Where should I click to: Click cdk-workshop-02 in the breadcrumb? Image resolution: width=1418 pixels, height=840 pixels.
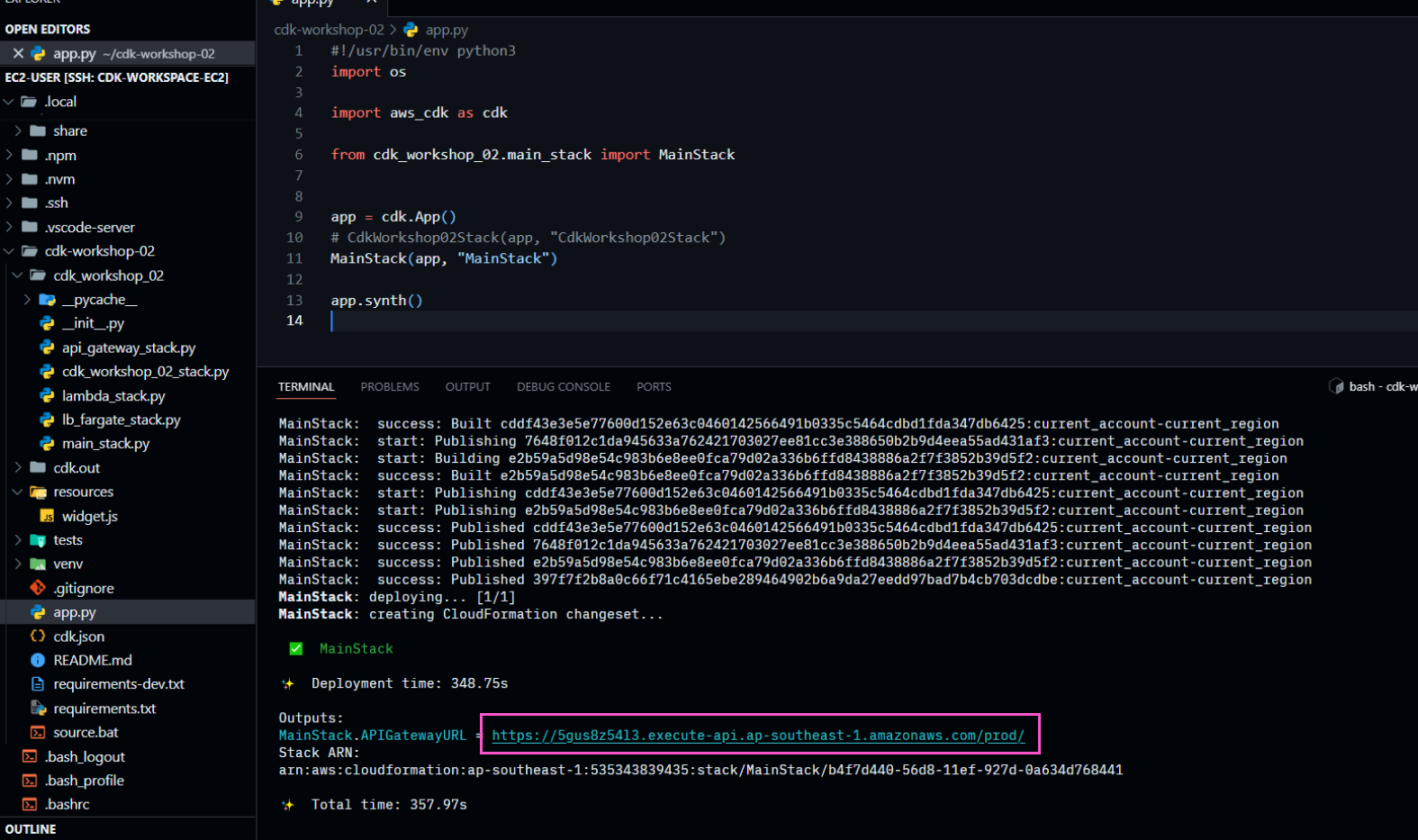coord(329,30)
